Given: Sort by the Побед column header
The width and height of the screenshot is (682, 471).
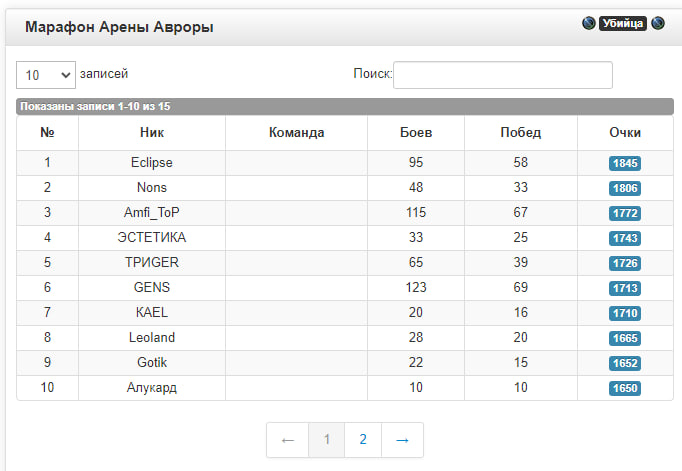Looking at the screenshot, I should click(520, 133).
